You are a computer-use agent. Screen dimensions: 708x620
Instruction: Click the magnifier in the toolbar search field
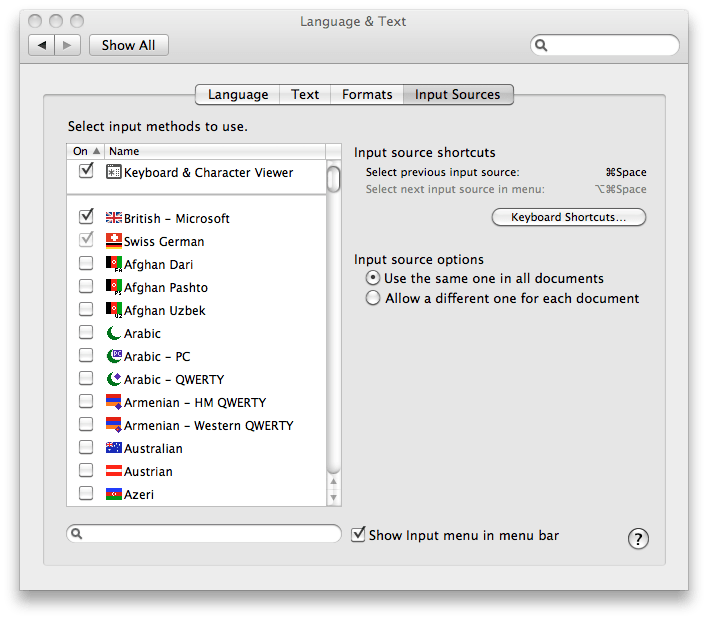(x=541, y=45)
